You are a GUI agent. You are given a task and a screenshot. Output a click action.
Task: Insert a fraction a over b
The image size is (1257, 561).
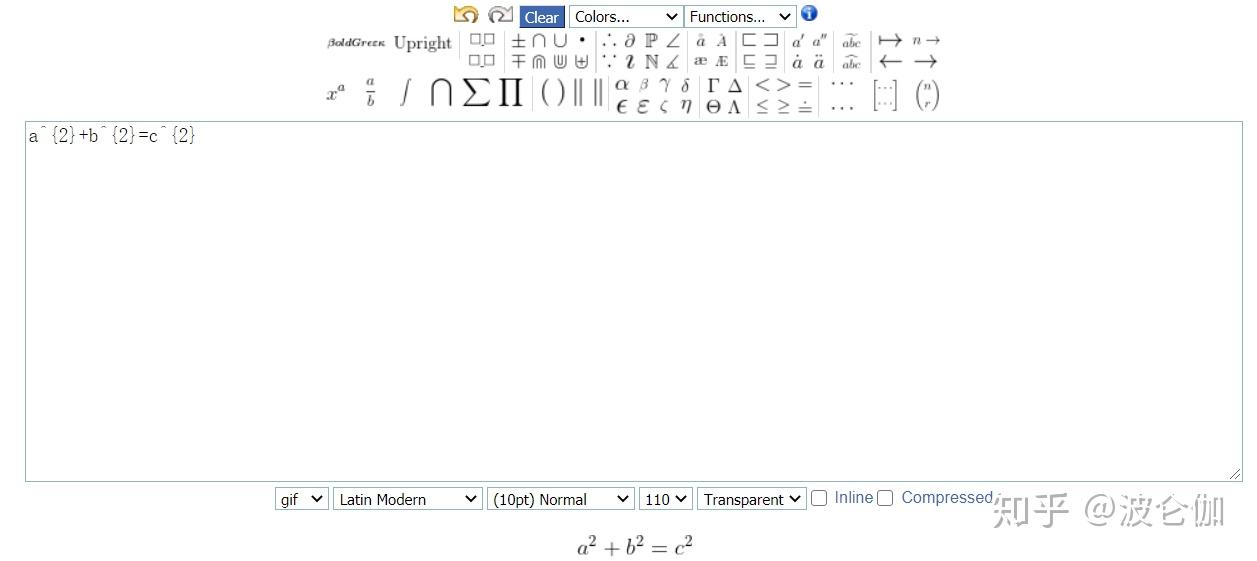[x=370, y=92]
